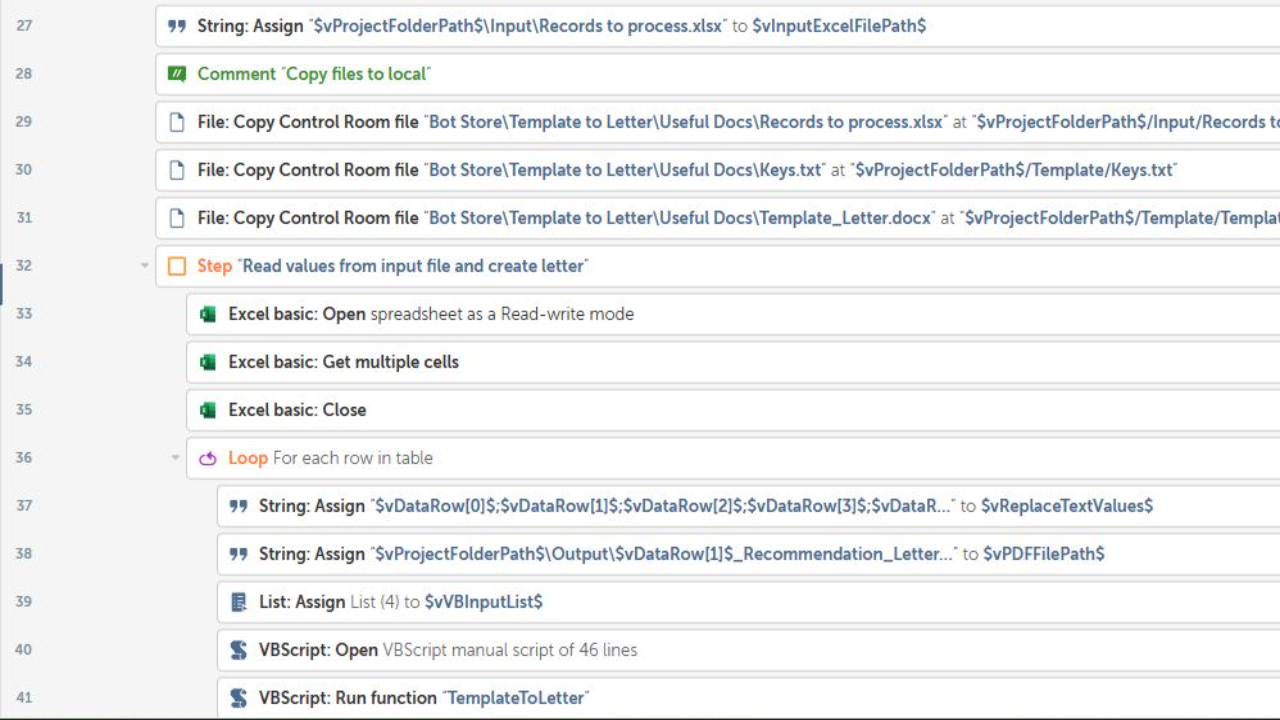1280x720 pixels.
Task: Collapse the Loop For each row
Action: 176,458
